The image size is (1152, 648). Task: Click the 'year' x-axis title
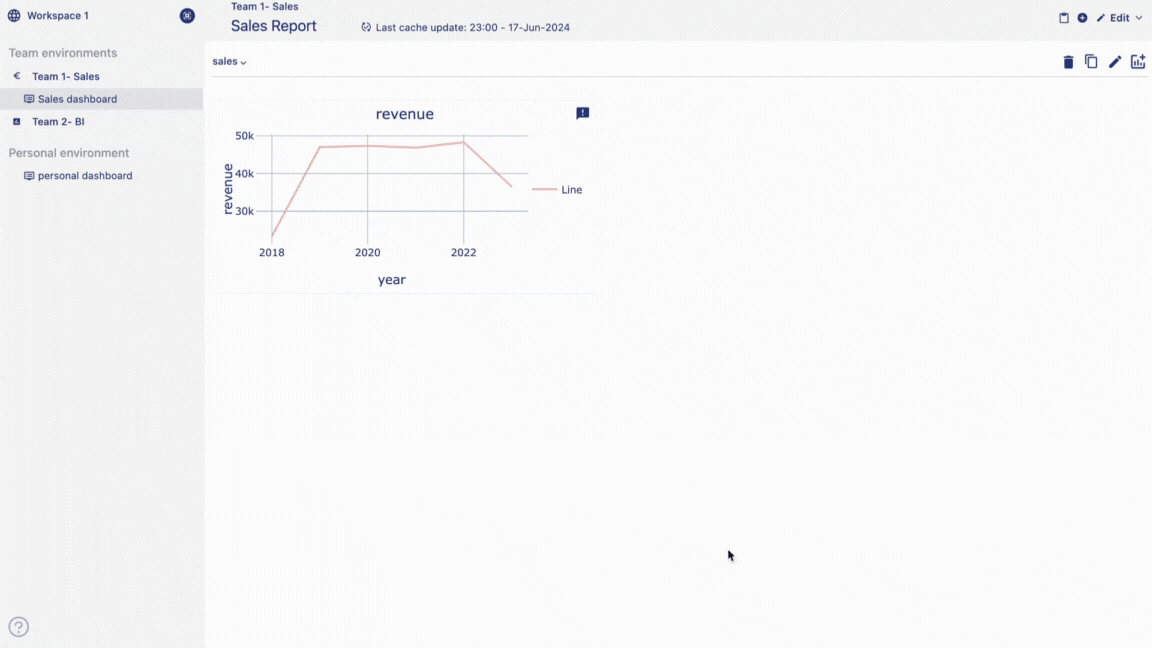coord(392,280)
